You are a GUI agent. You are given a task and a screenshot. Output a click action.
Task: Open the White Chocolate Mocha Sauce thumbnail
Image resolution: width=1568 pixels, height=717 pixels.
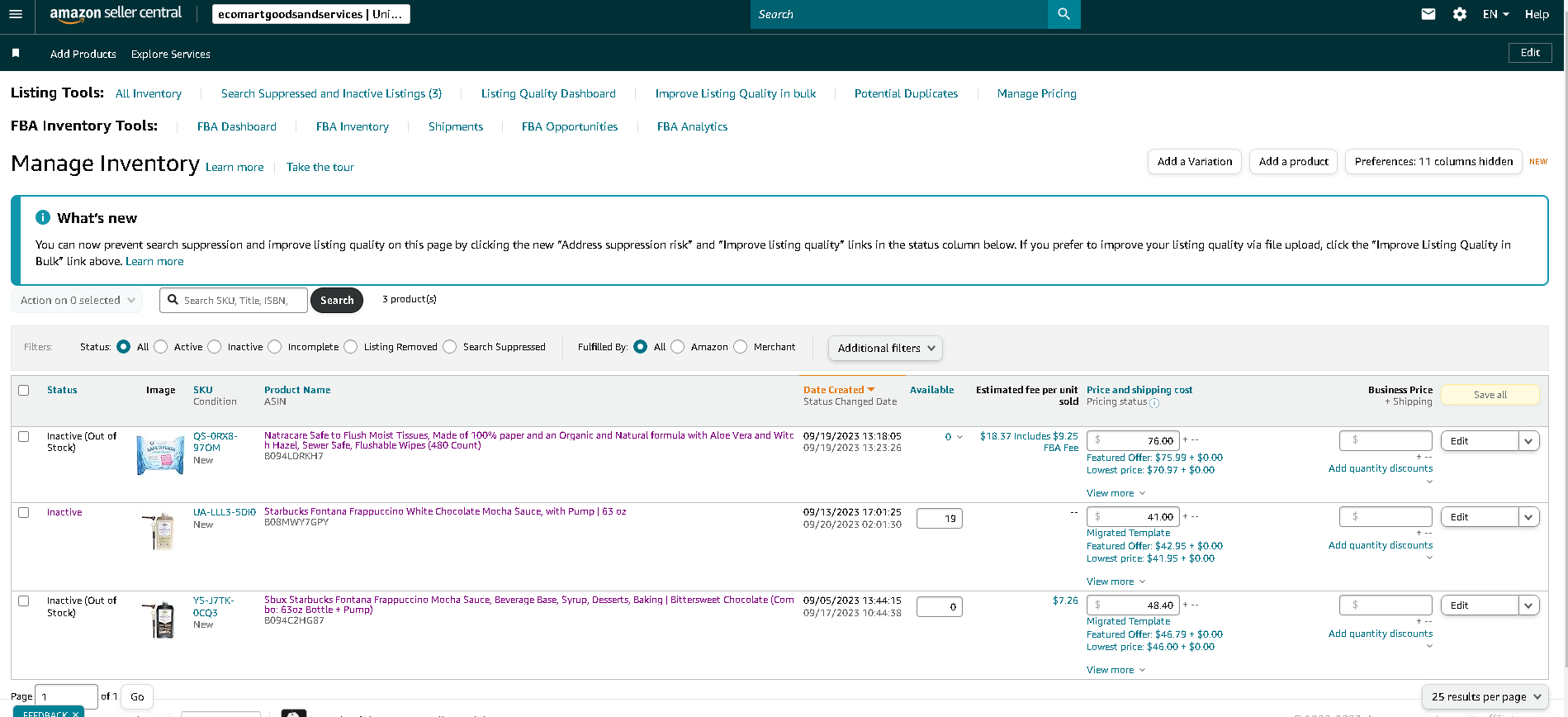pos(160,531)
